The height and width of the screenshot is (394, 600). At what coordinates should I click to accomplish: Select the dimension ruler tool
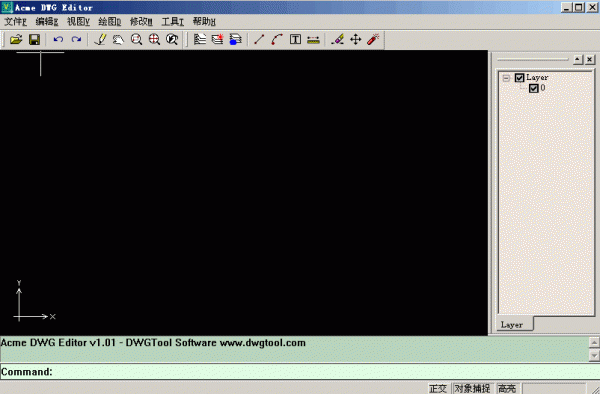click(x=313, y=39)
